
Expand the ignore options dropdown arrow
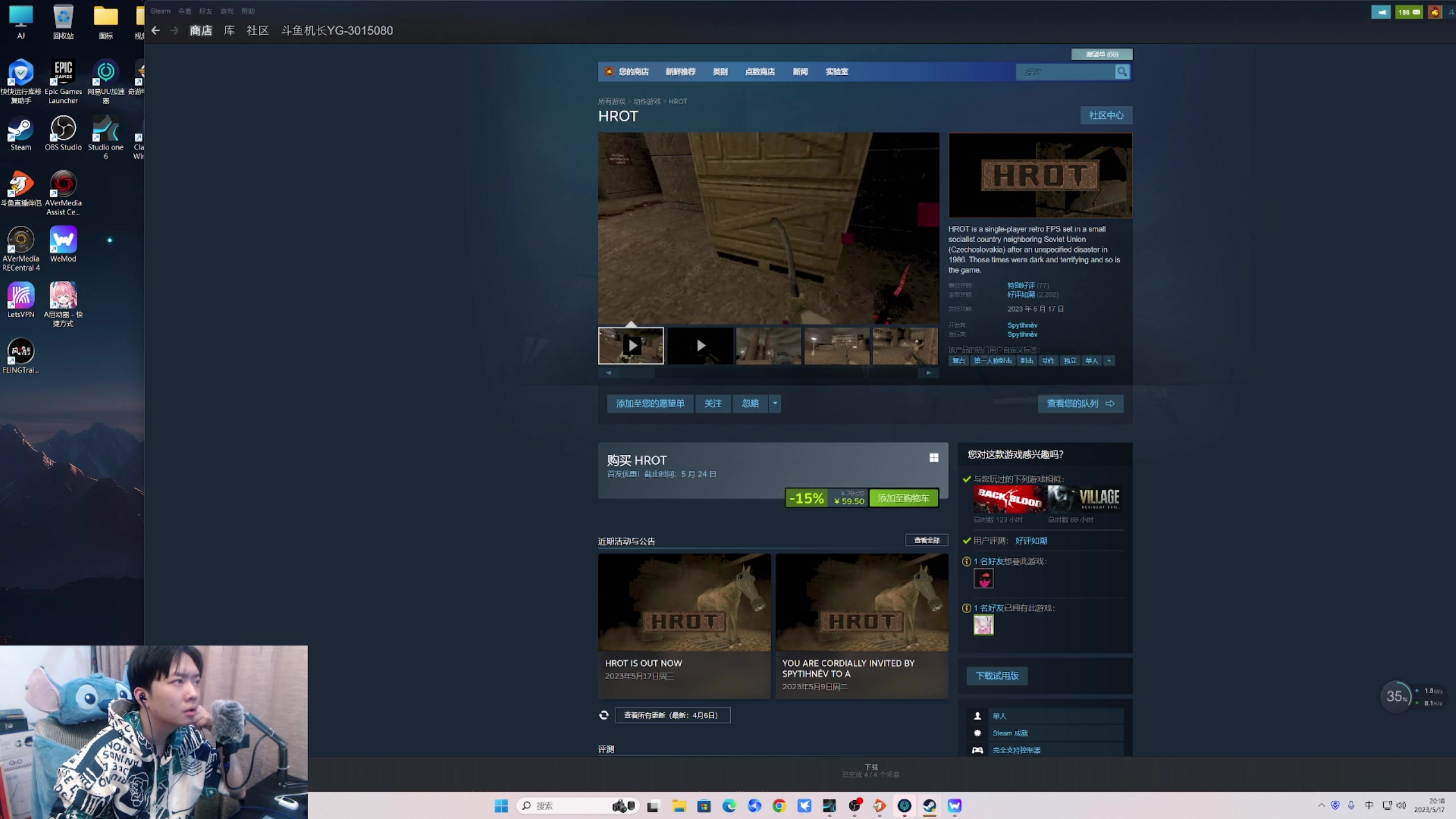(775, 403)
